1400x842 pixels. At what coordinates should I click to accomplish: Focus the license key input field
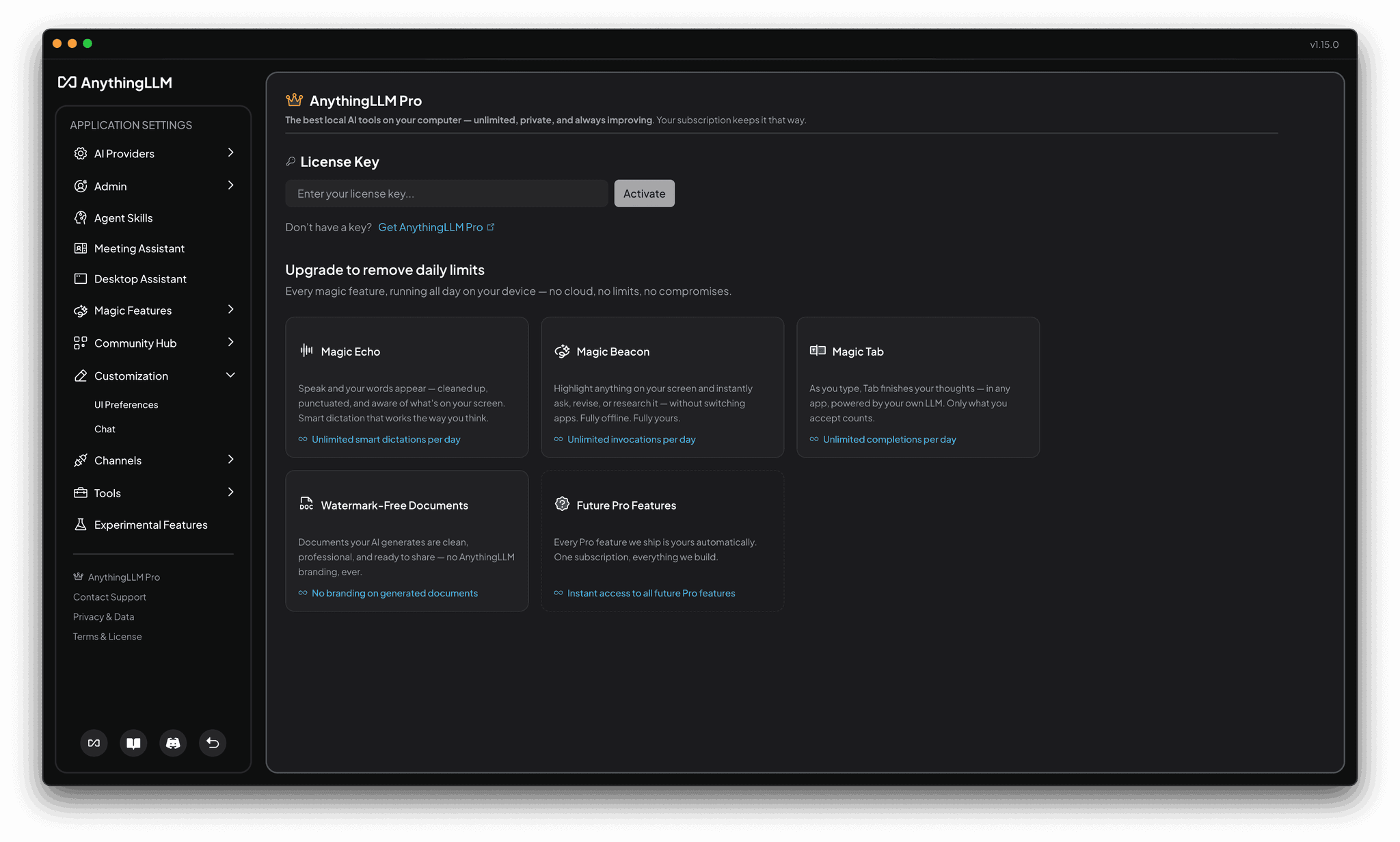(446, 194)
